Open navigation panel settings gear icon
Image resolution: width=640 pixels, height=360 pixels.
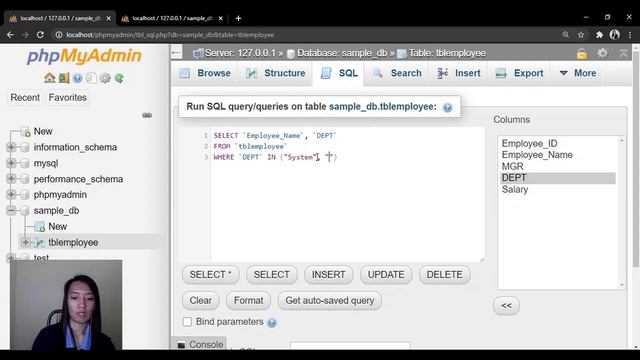(105, 78)
